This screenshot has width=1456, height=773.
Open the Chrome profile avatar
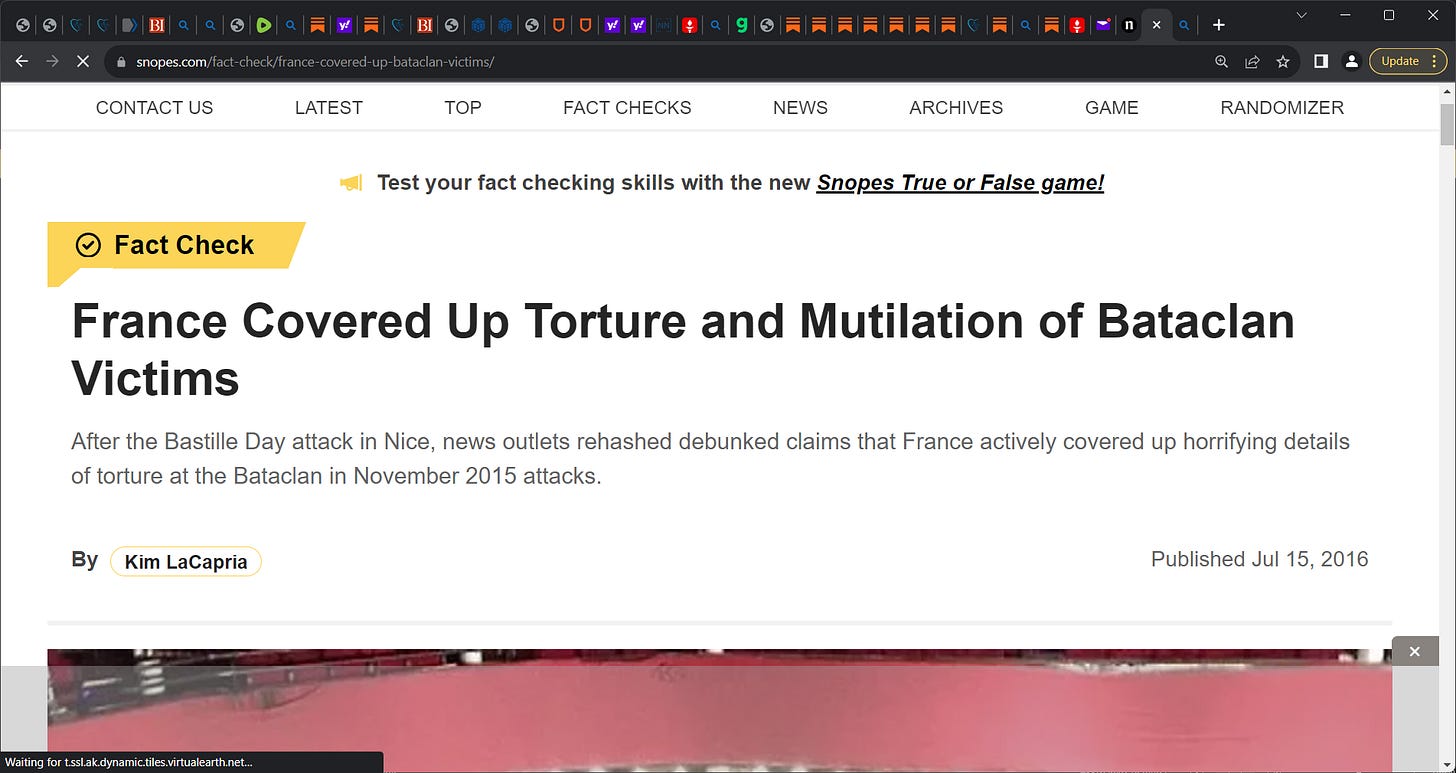point(1351,61)
